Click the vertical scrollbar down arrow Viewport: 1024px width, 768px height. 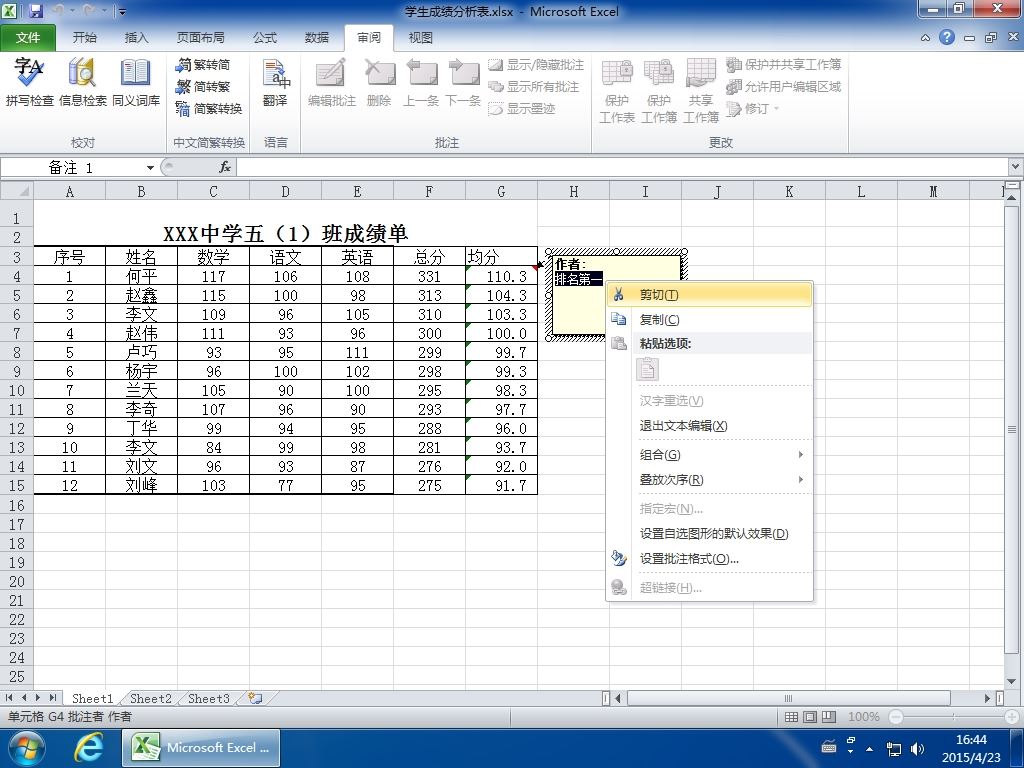[1012, 681]
